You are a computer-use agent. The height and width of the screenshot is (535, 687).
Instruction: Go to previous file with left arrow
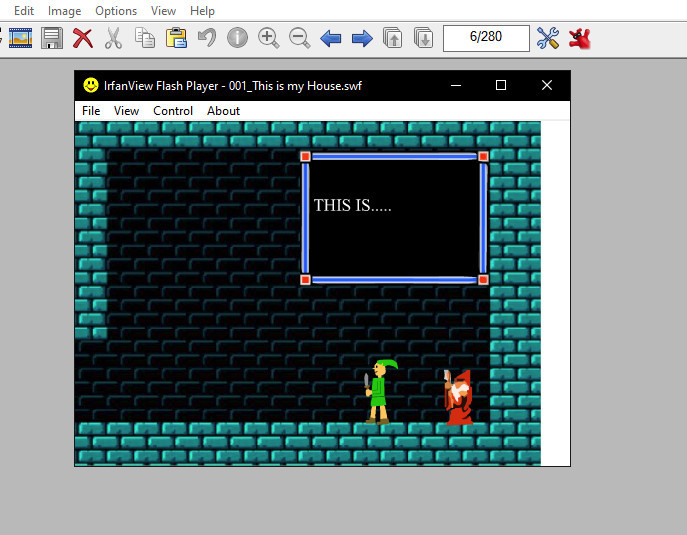point(331,39)
